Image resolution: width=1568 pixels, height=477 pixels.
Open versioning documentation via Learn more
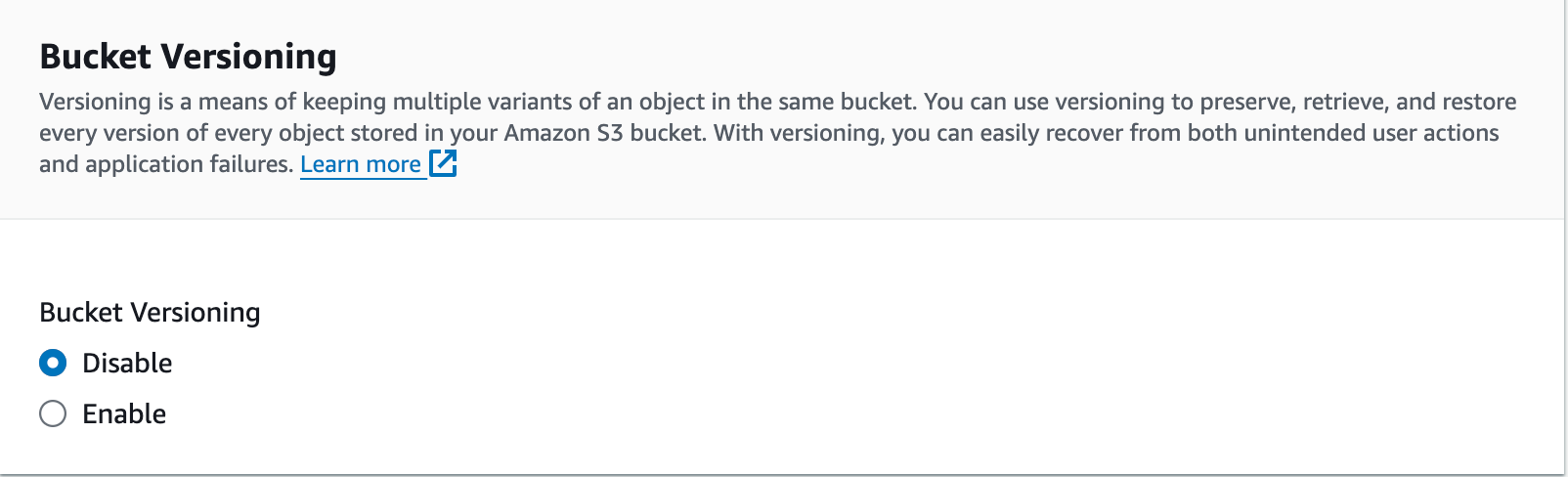point(361,164)
